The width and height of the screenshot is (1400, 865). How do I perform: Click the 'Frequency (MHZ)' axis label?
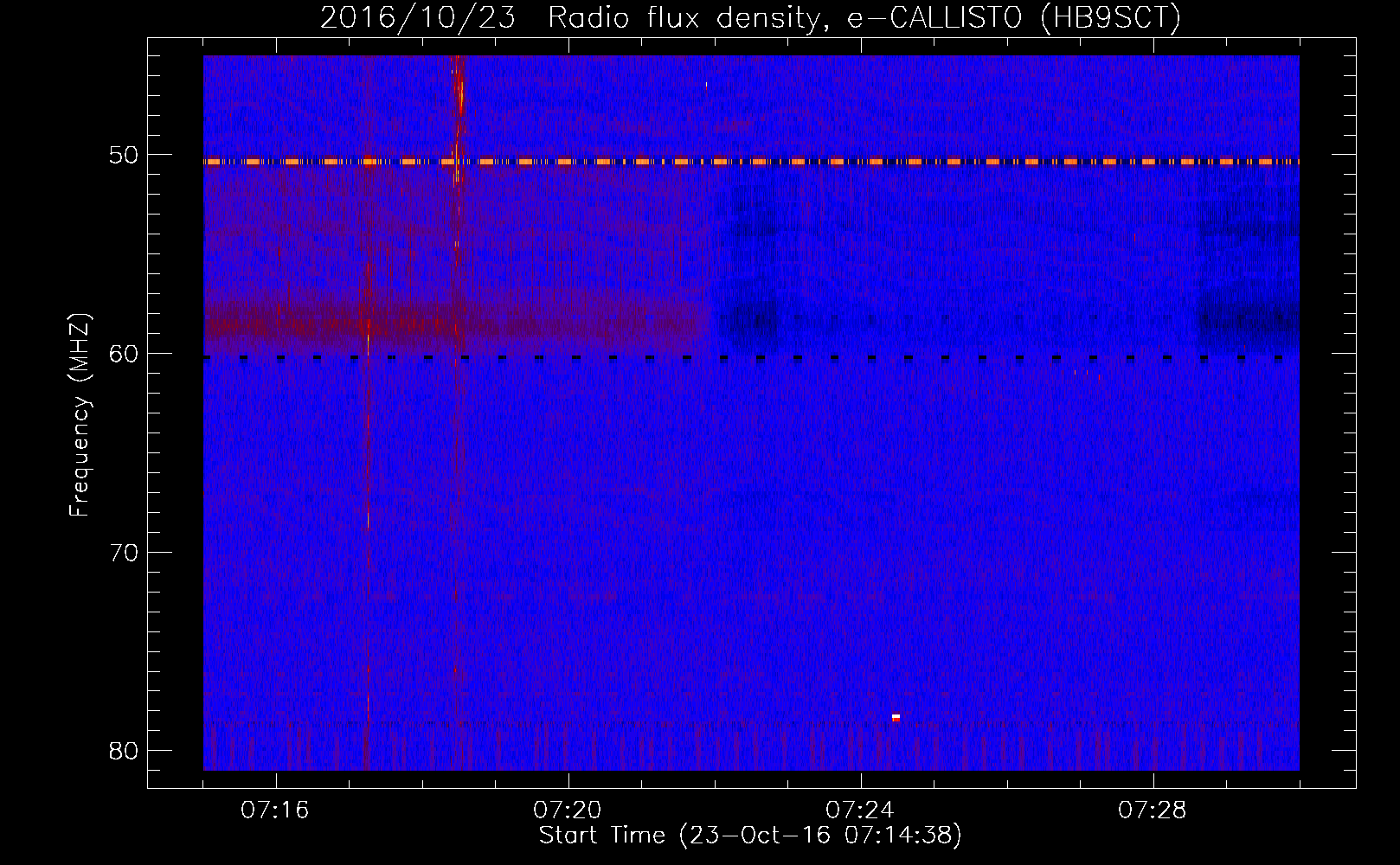[x=80, y=415]
